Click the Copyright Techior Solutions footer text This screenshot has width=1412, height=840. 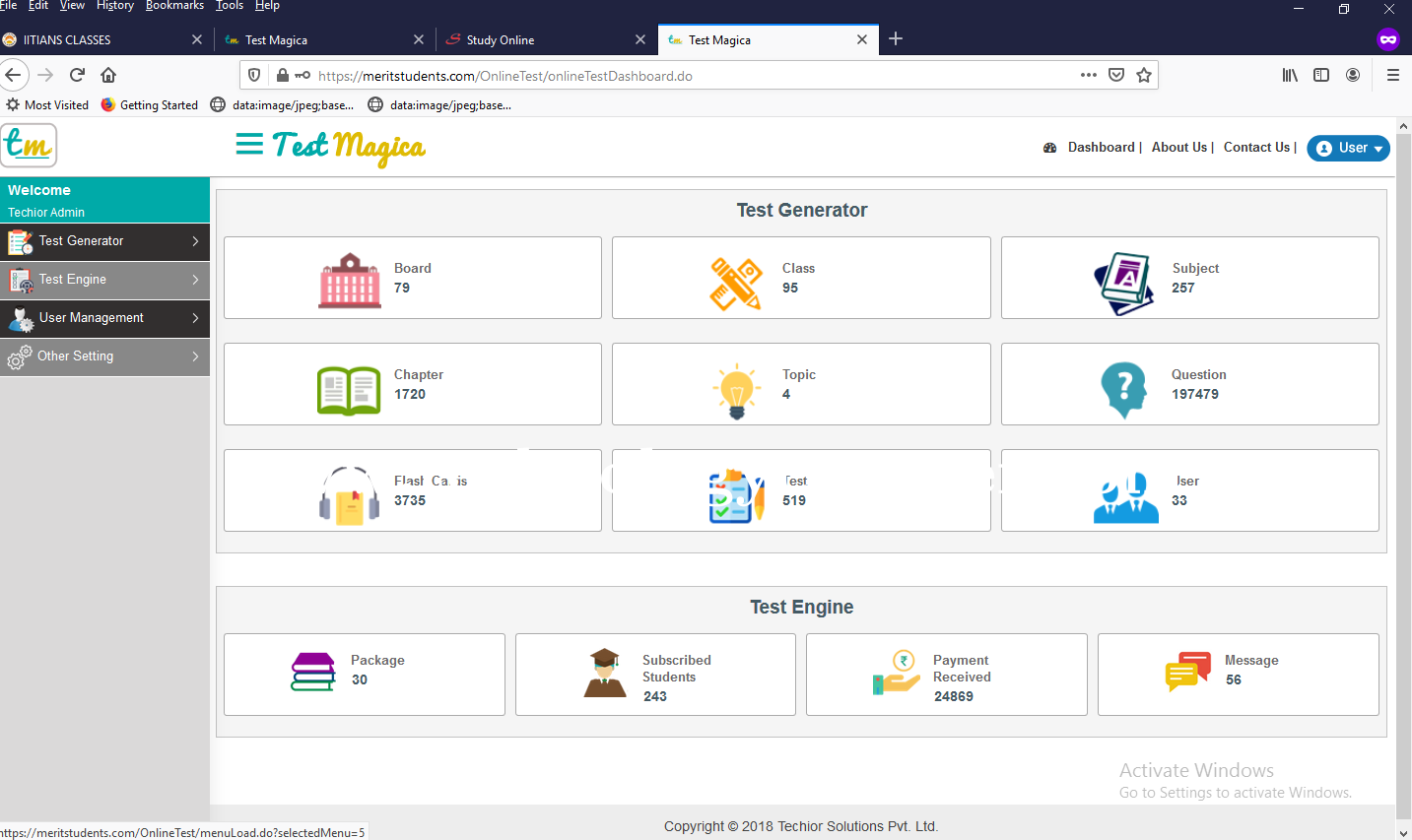(801, 827)
